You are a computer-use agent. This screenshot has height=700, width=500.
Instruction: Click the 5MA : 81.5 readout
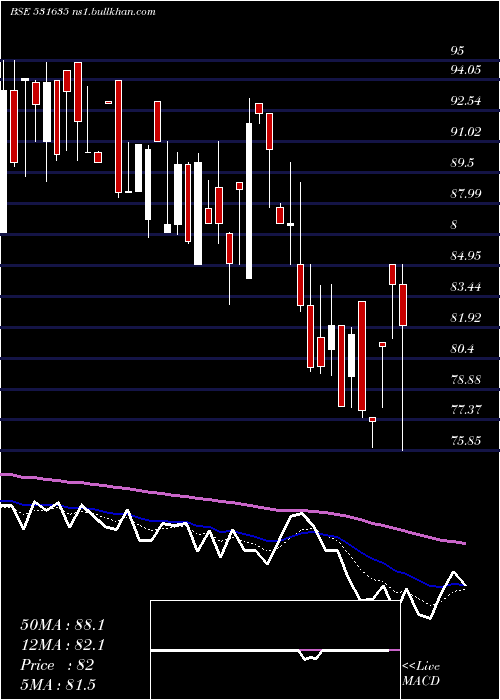point(58,685)
